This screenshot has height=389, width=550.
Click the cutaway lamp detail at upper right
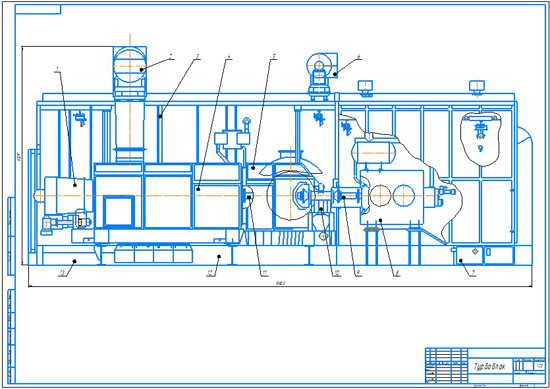pyautogui.click(x=480, y=138)
